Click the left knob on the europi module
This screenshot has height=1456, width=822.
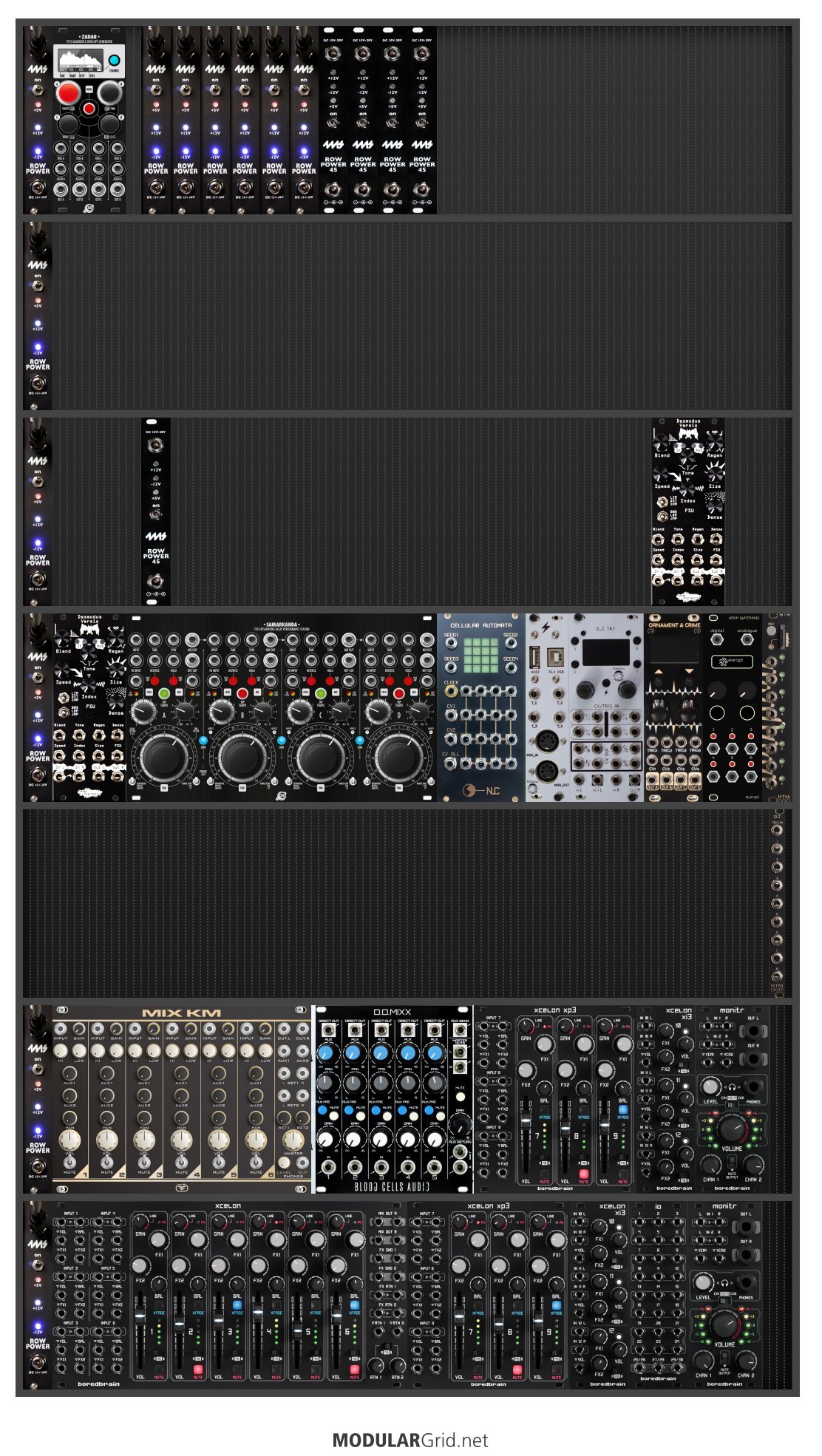tap(716, 690)
